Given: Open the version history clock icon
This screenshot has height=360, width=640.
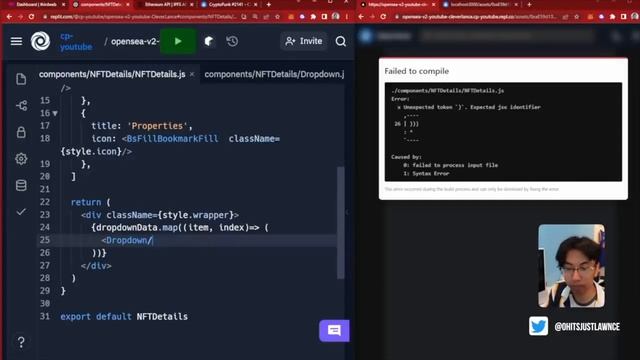Looking at the screenshot, I should click(232, 41).
